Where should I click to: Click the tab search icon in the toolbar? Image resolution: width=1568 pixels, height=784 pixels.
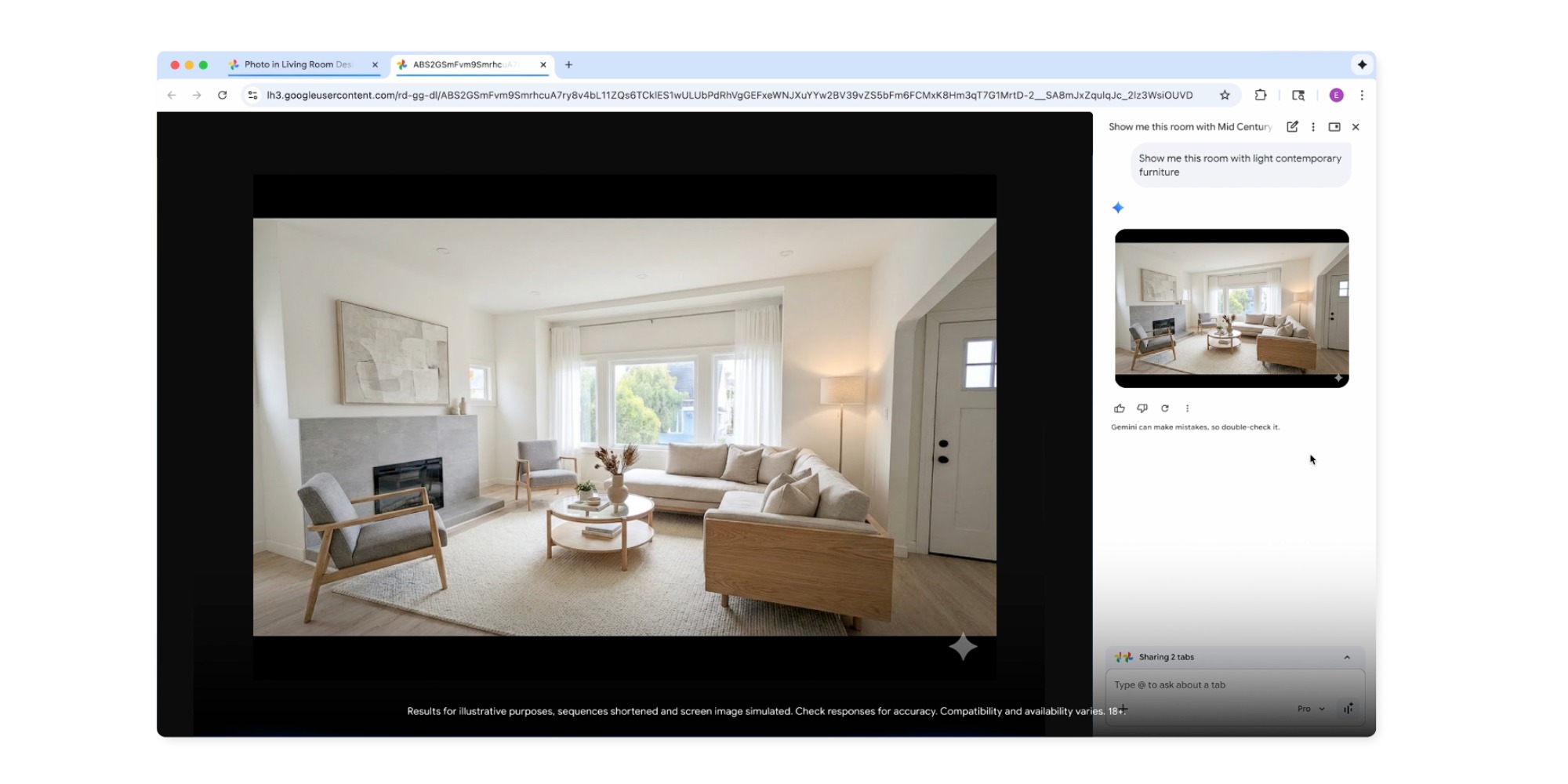(1298, 95)
